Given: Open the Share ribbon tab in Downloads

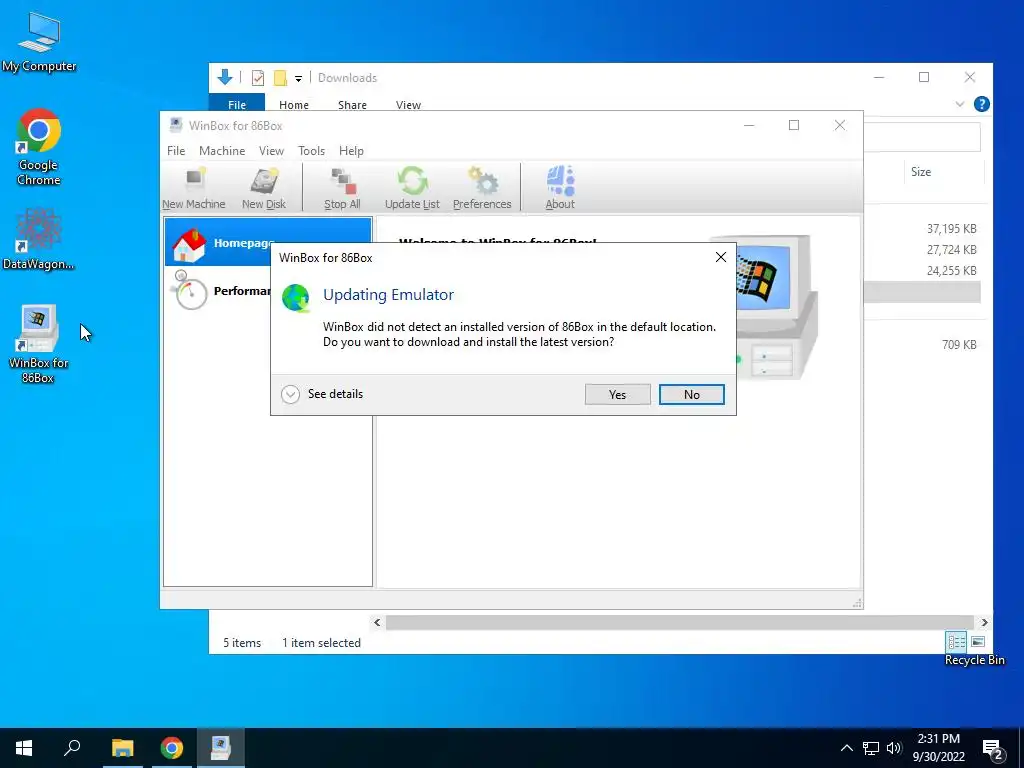Looking at the screenshot, I should (352, 104).
